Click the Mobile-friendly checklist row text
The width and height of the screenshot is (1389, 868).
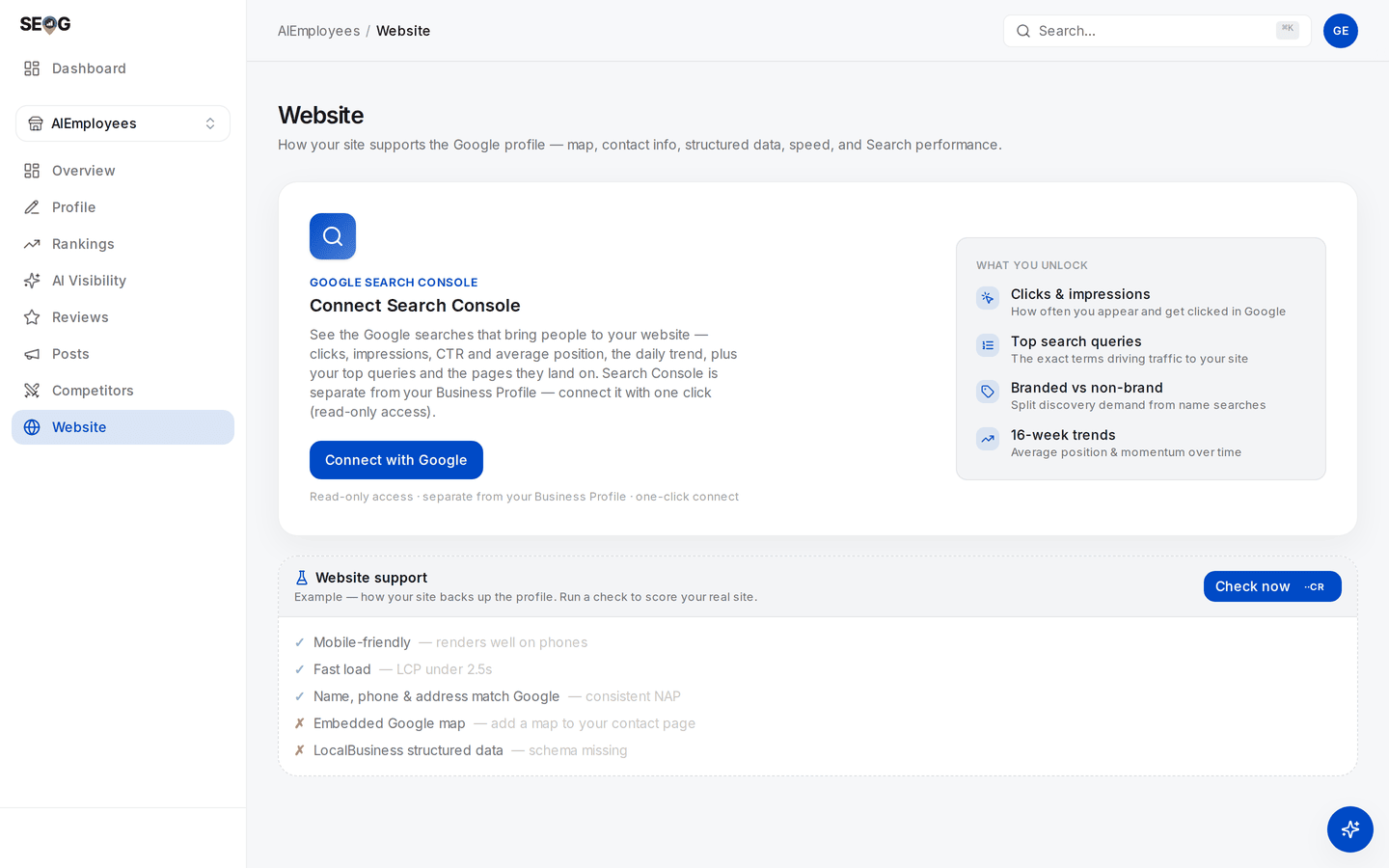(x=362, y=642)
